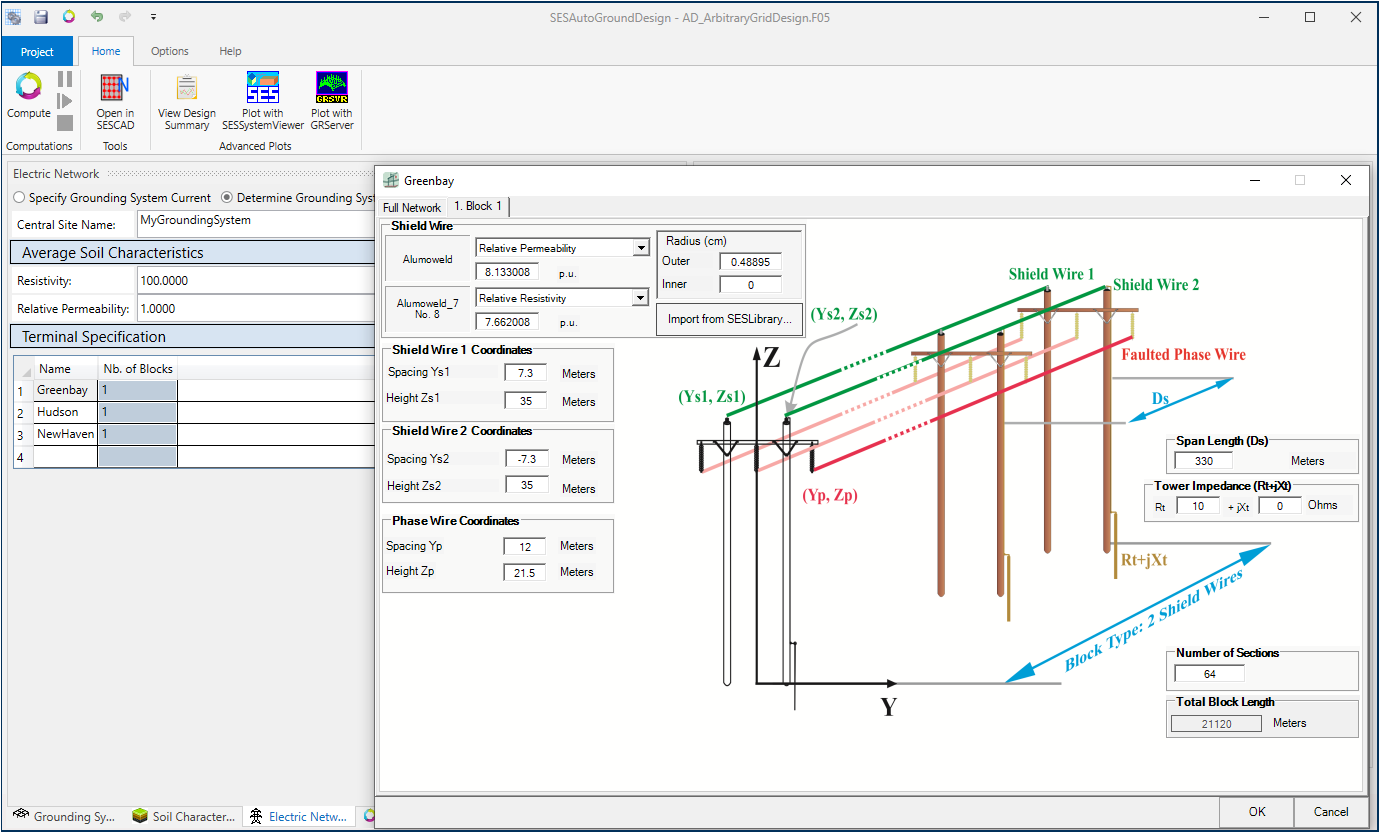Click the Resume computation play icon
1379x832 pixels.
click(x=64, y=101)
